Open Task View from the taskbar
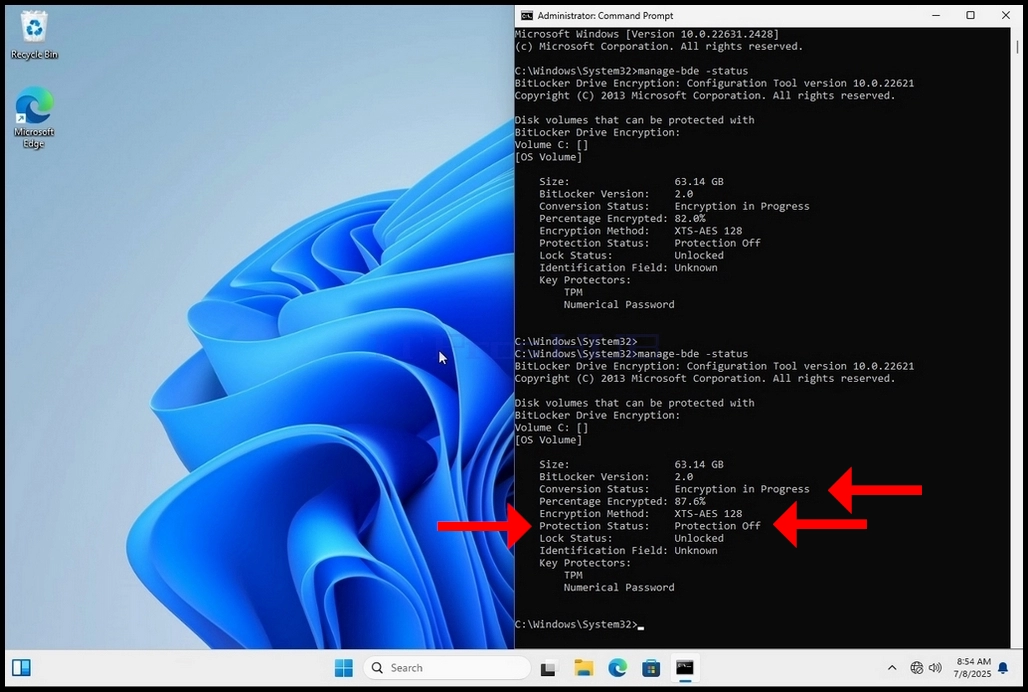 548,668
